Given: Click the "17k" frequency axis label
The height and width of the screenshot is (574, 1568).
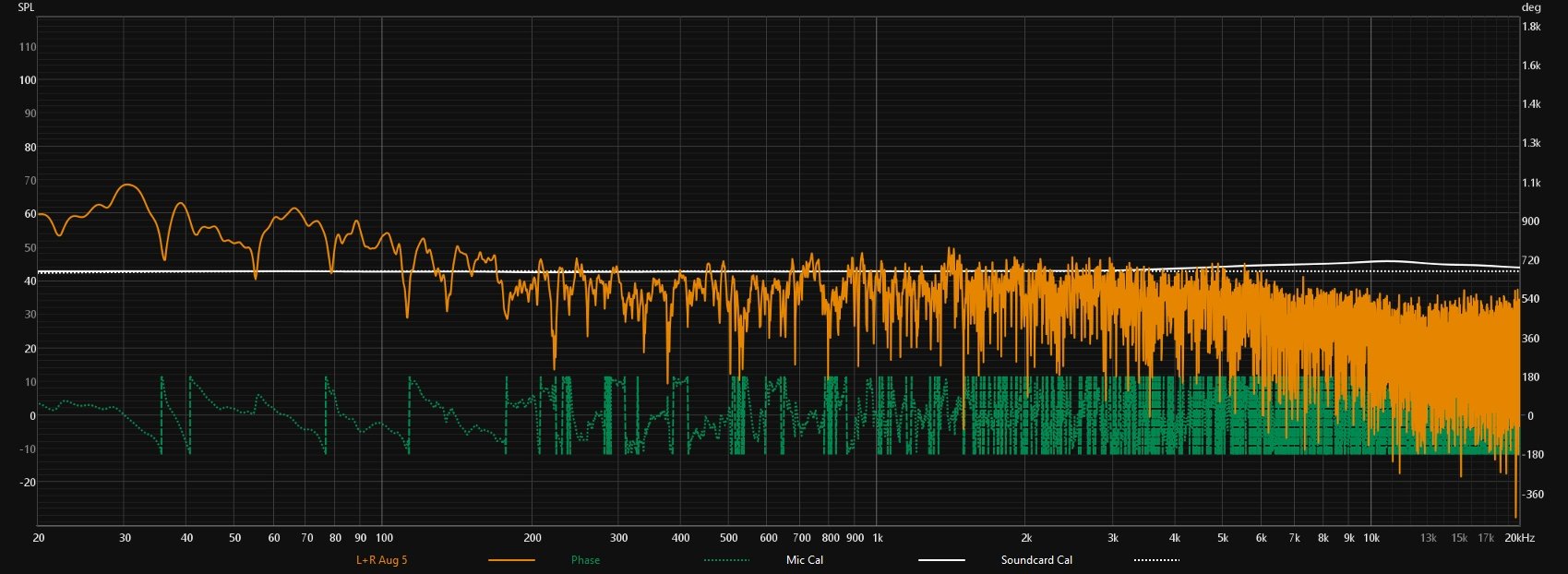Looking at the screenshot, I should tap(1486, 538).
